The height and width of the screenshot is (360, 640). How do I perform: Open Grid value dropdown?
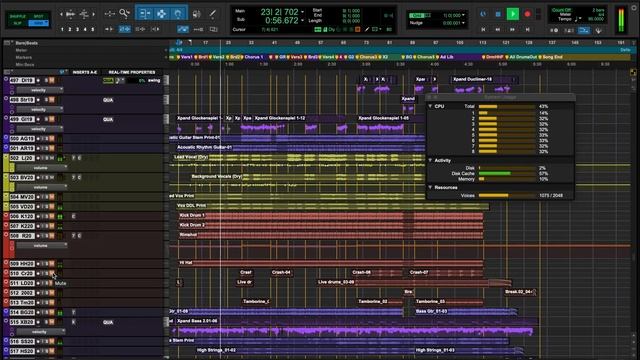point(463,15)
